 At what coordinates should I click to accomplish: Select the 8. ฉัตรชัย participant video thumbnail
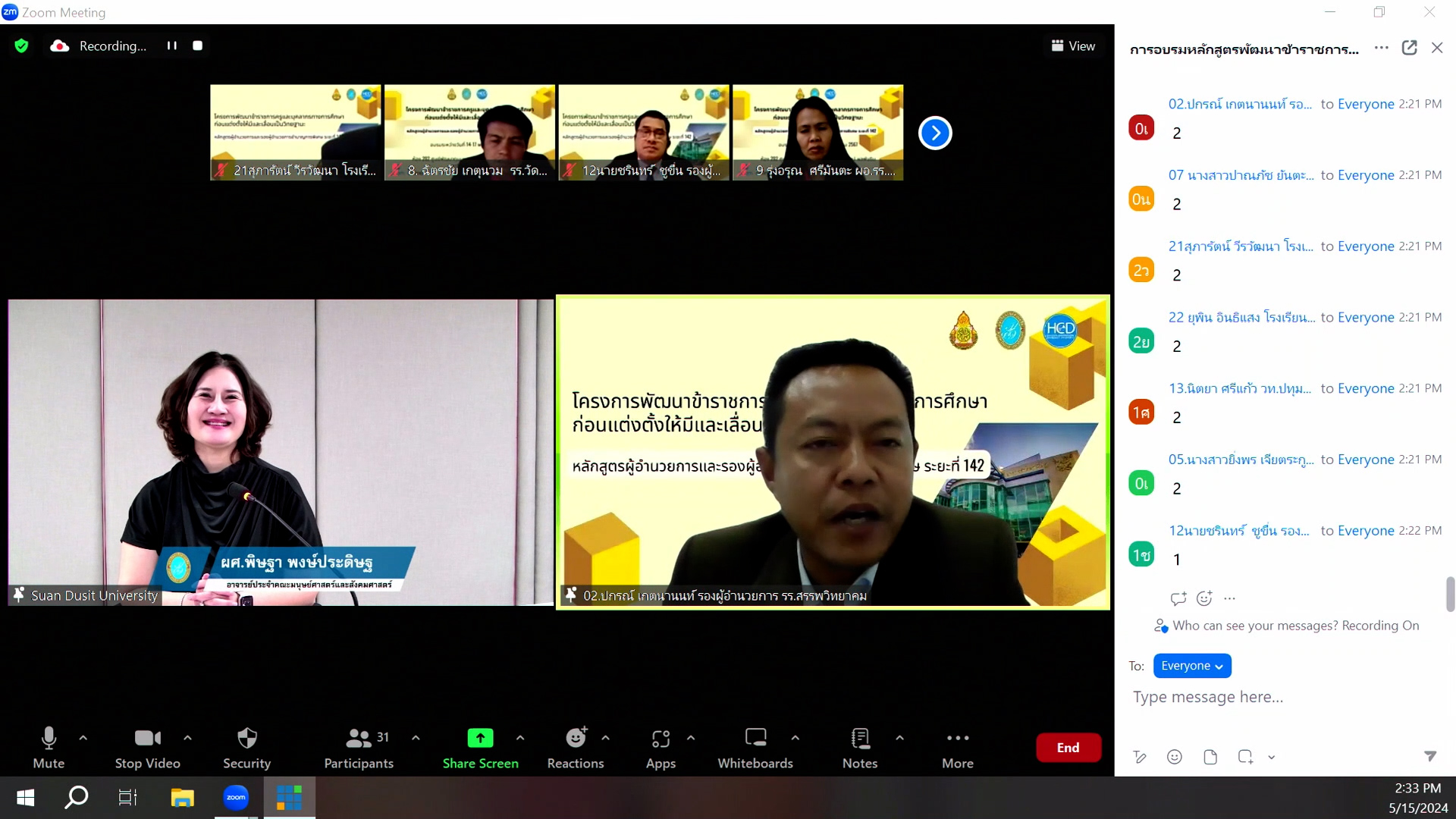tap(469, 133)
